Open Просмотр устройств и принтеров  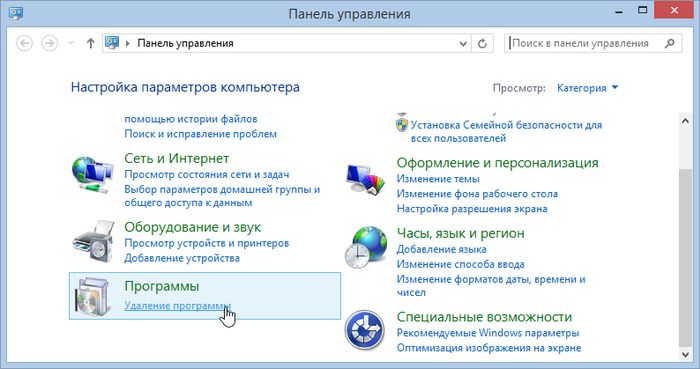tap(207, 243)
